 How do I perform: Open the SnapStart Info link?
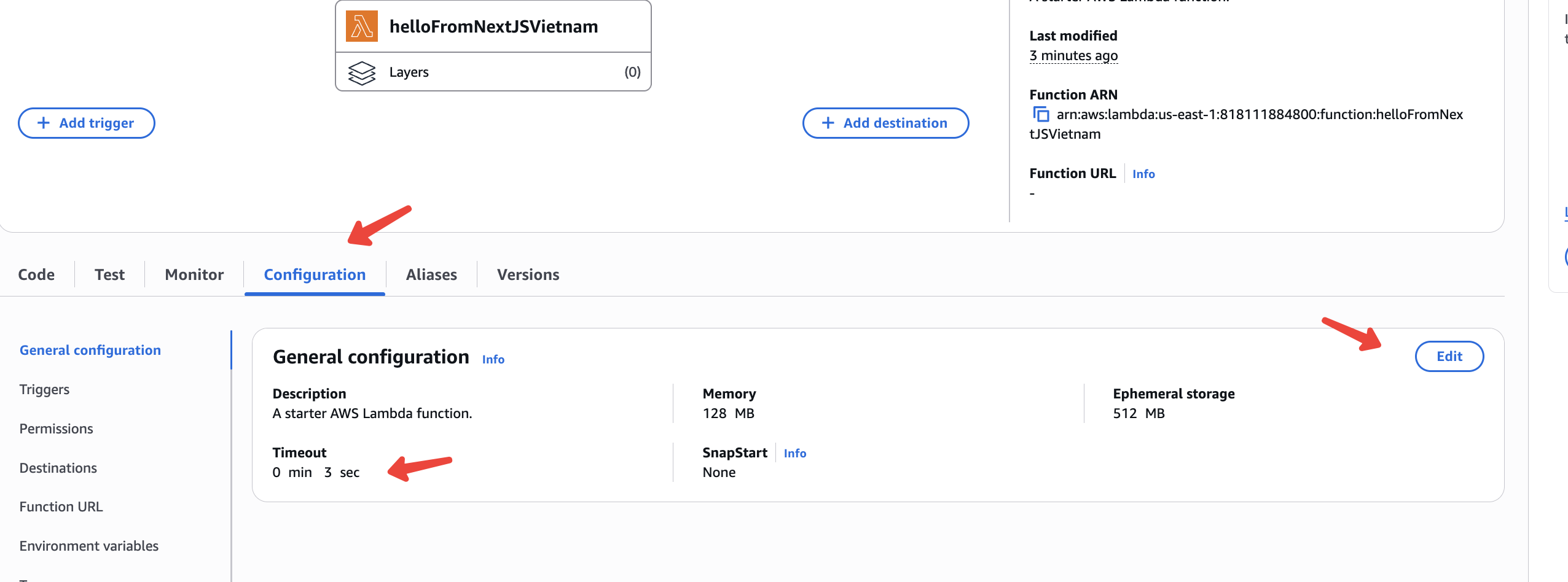click(x=794, y=454)
